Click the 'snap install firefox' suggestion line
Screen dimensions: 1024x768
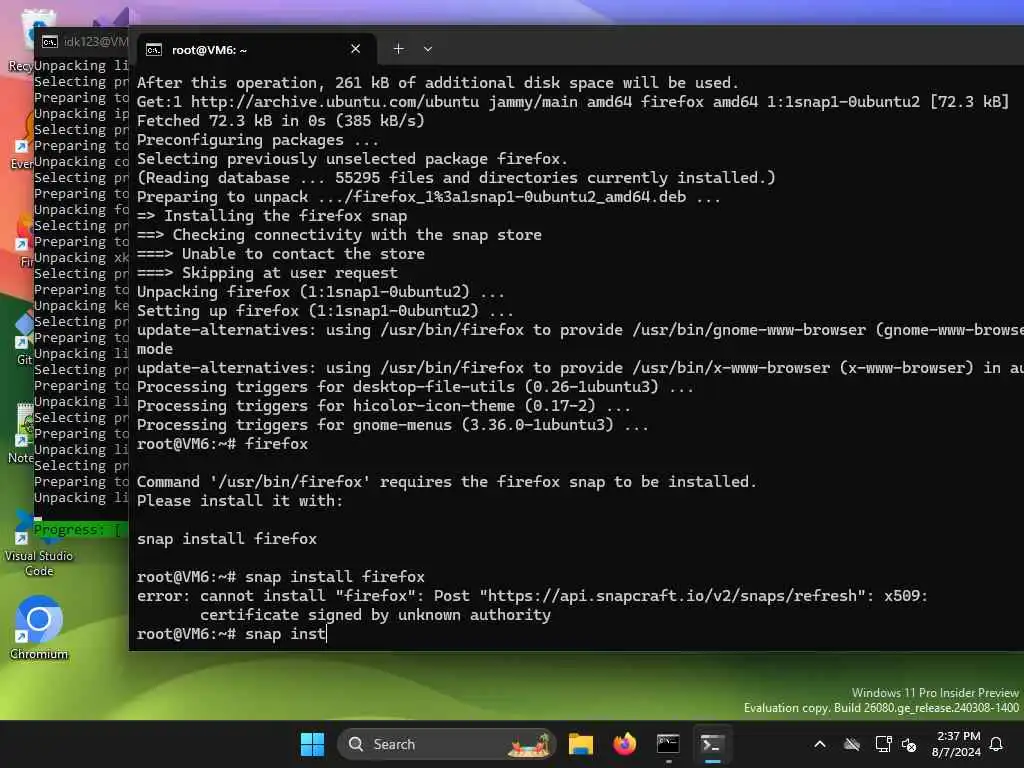click(227, 539)
